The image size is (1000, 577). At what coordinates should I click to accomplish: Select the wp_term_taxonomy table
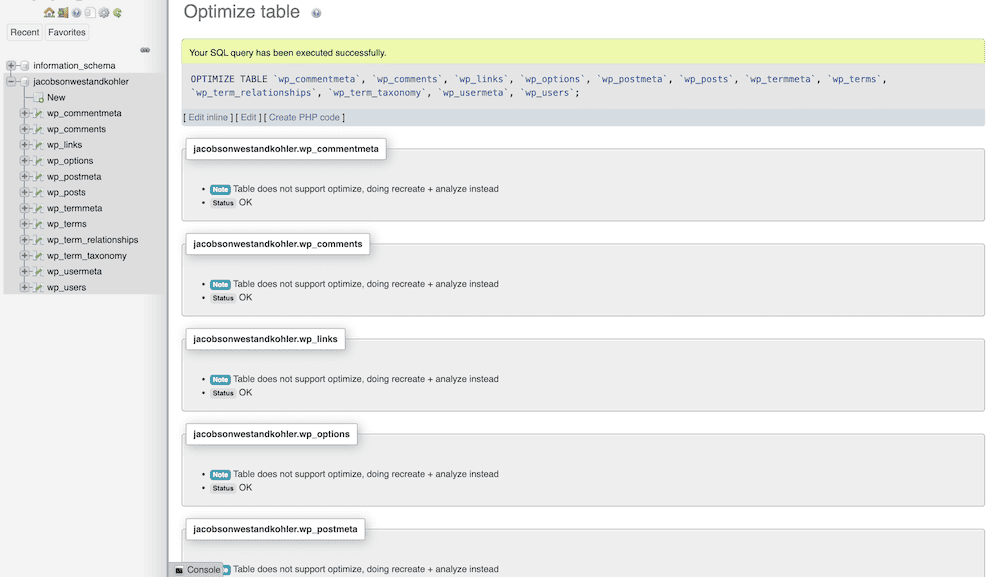(x=88, y=255)
